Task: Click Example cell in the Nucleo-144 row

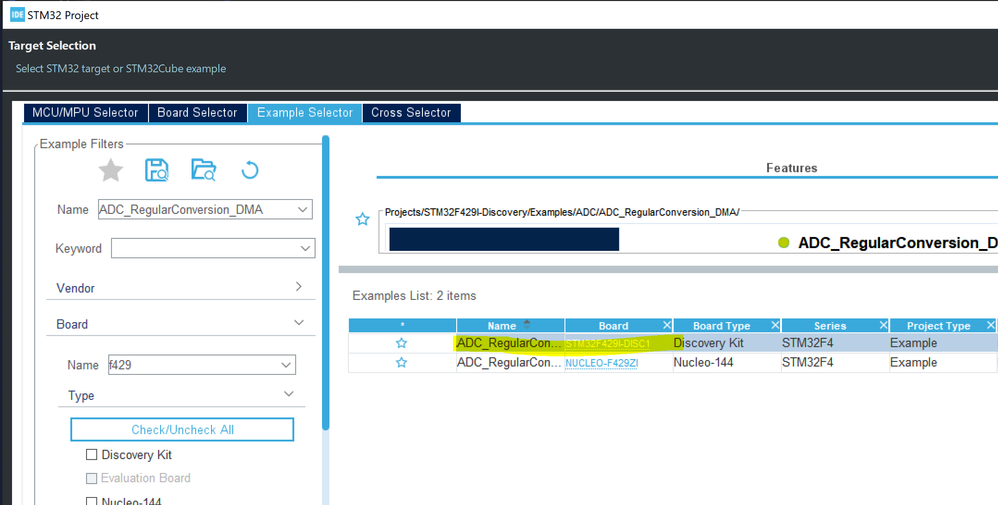Action: [943, 362]
